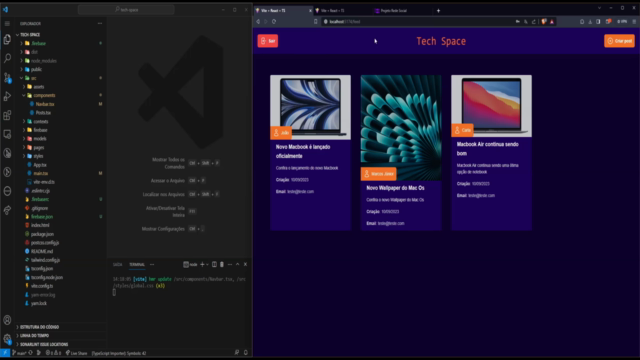Expand the public folder
Viewport: 640px width, 360px height.
coord(36,69)
